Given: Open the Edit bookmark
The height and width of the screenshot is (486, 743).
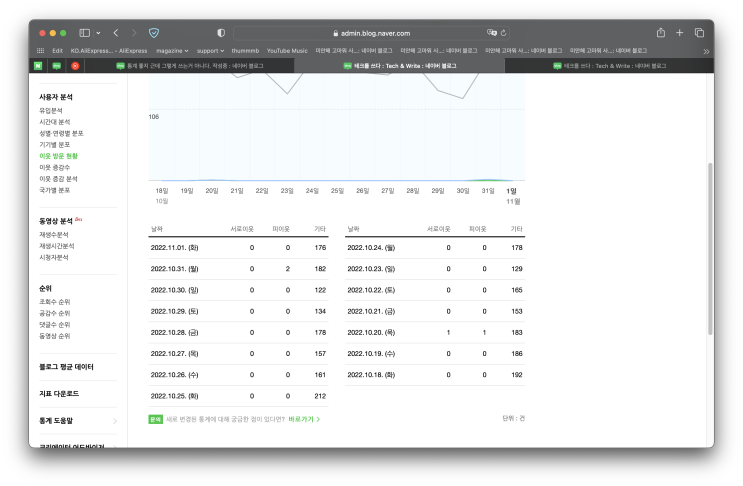Looking at the screenshot, I should (57, 51).
